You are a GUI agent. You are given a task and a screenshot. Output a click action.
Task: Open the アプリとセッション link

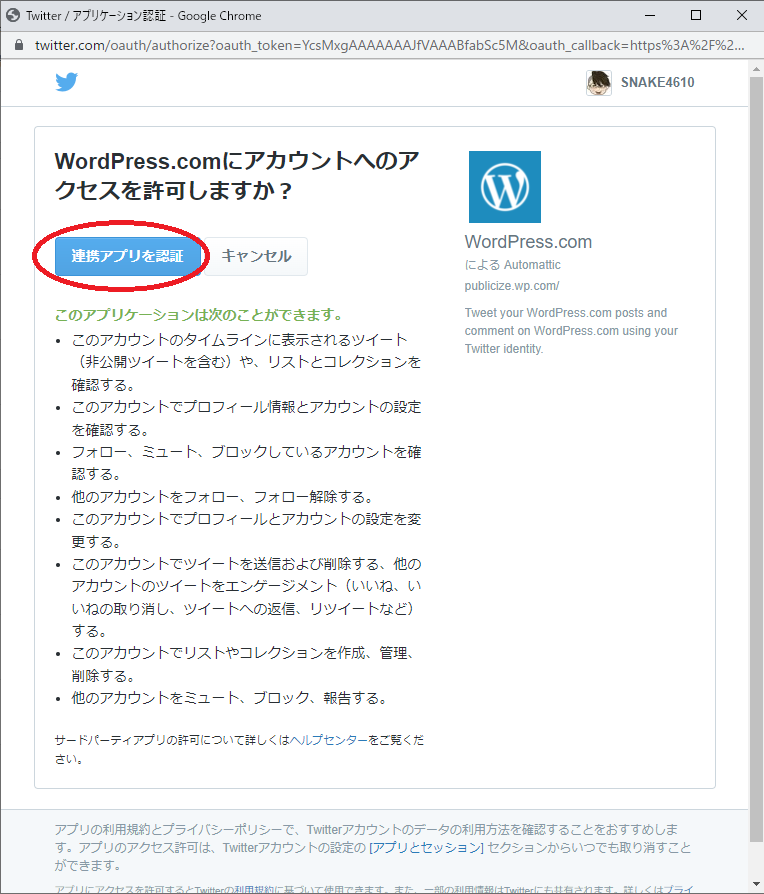tap(426, 848)
